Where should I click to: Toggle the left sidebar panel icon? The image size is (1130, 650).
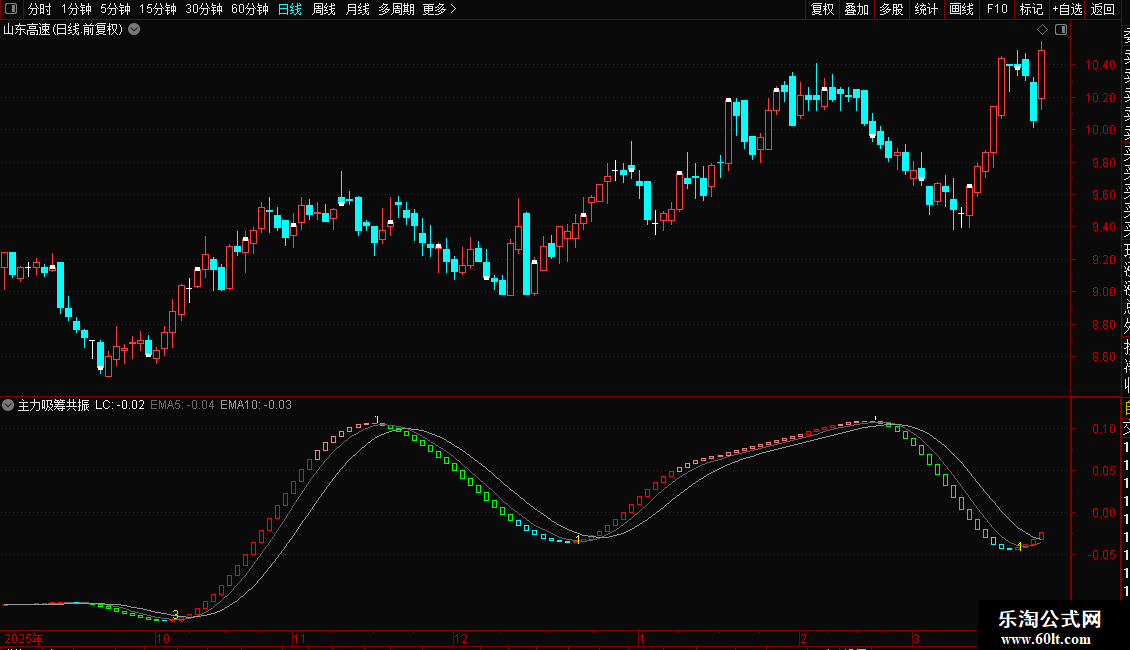11,9
